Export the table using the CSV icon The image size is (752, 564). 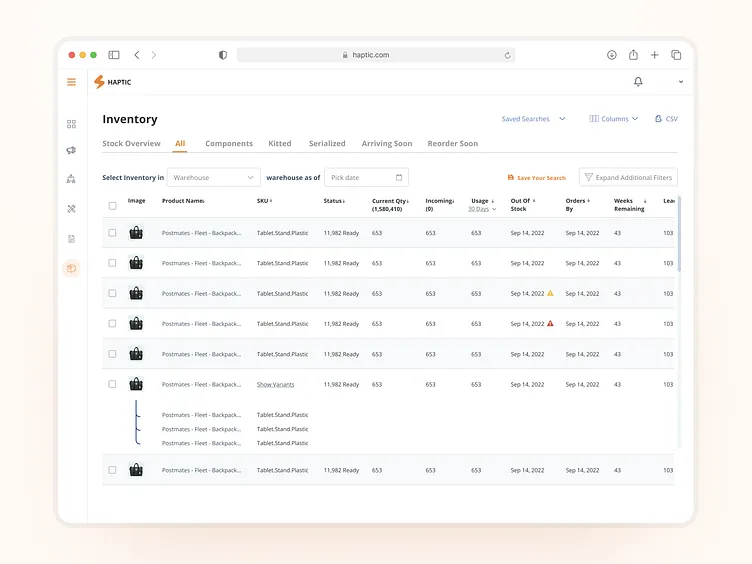[x=666, y=119]
